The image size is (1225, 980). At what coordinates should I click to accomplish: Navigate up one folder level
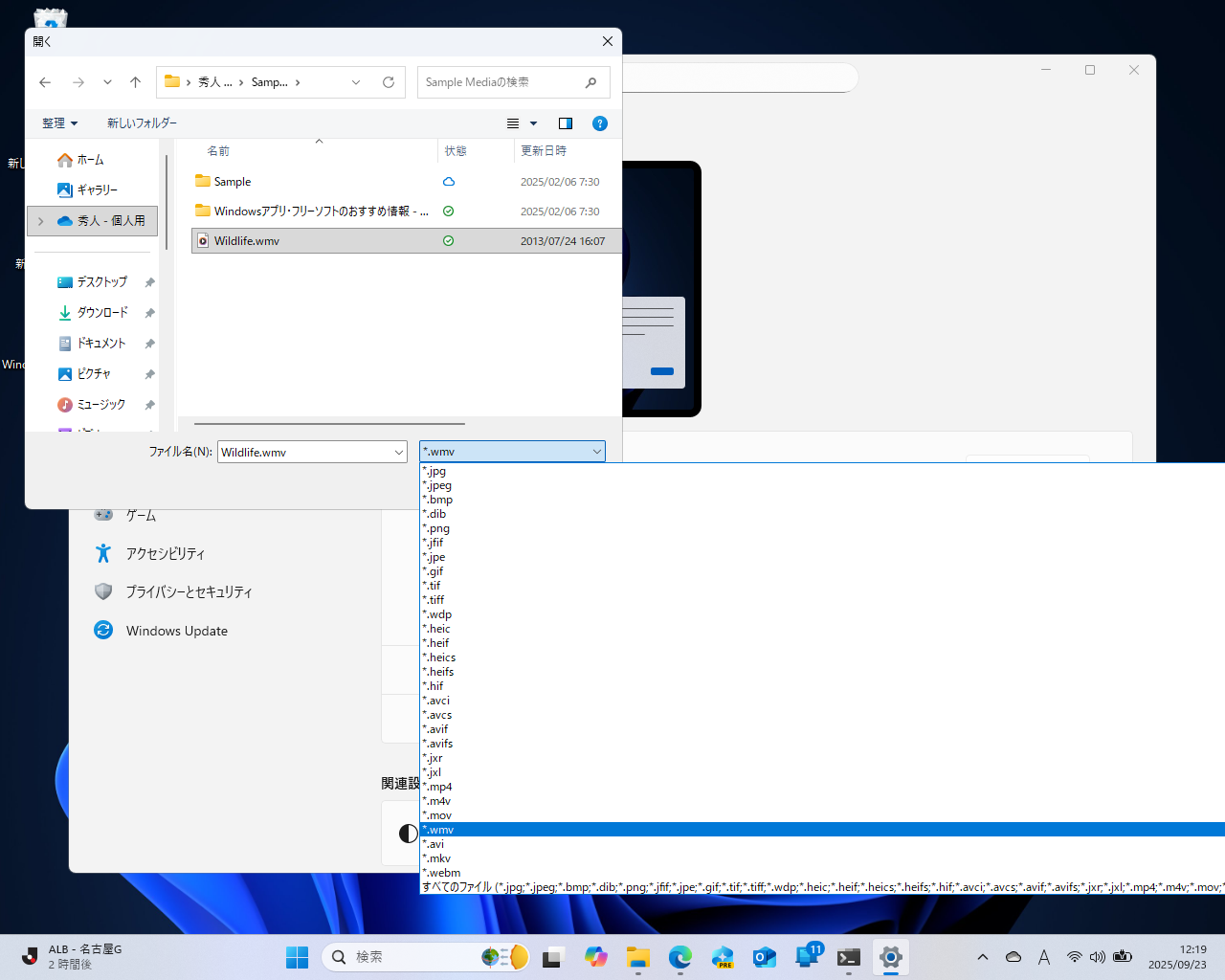135,82
